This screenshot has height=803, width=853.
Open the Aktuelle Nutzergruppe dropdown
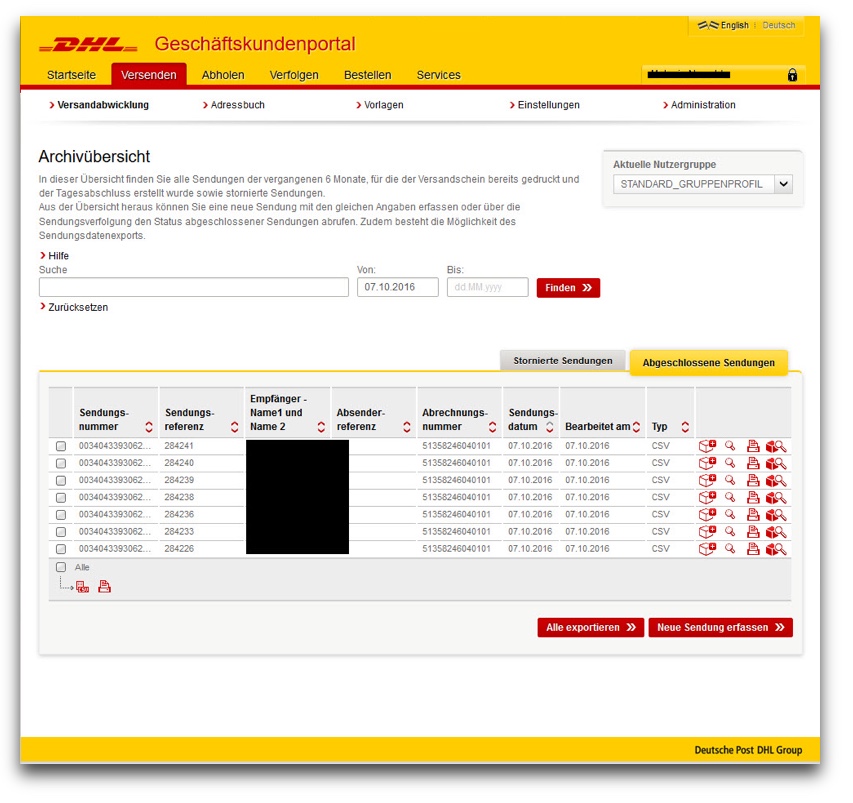coord(703,184)
